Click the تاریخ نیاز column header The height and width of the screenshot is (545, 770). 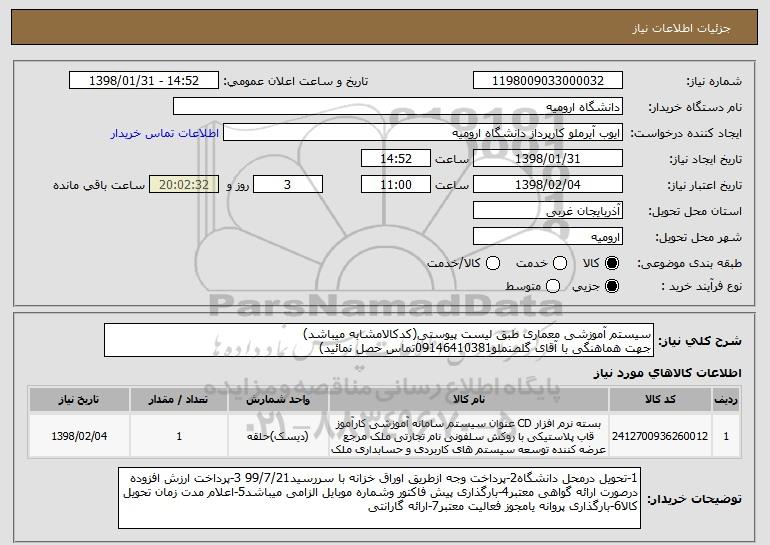click(x=79, y=400)
